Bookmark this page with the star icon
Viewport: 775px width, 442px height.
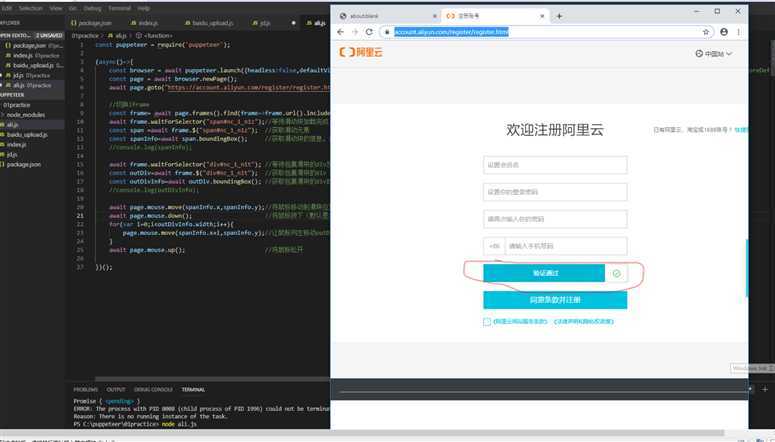(x=706, y=32)
